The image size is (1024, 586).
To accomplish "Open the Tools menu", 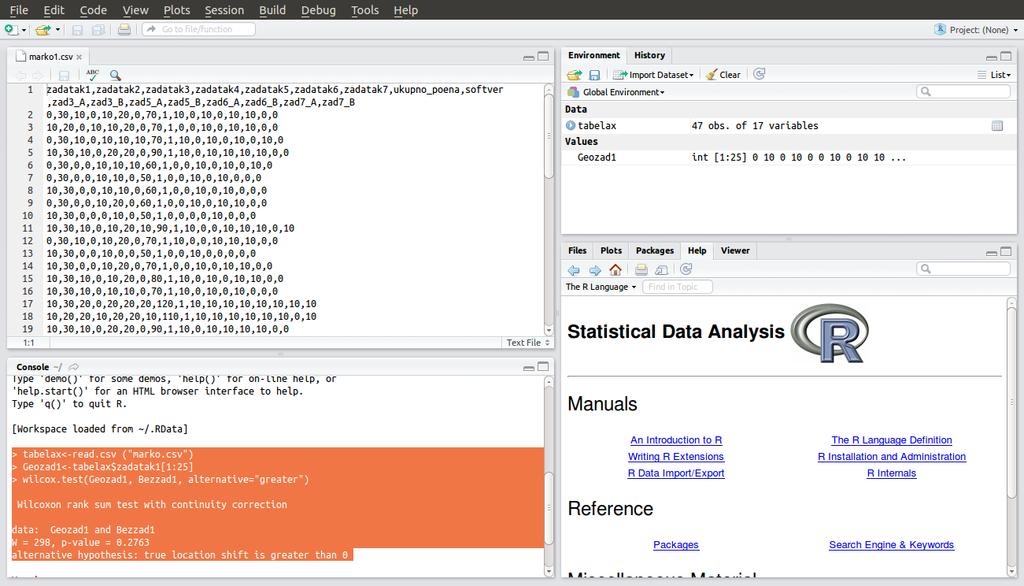I will pos(364,10).
